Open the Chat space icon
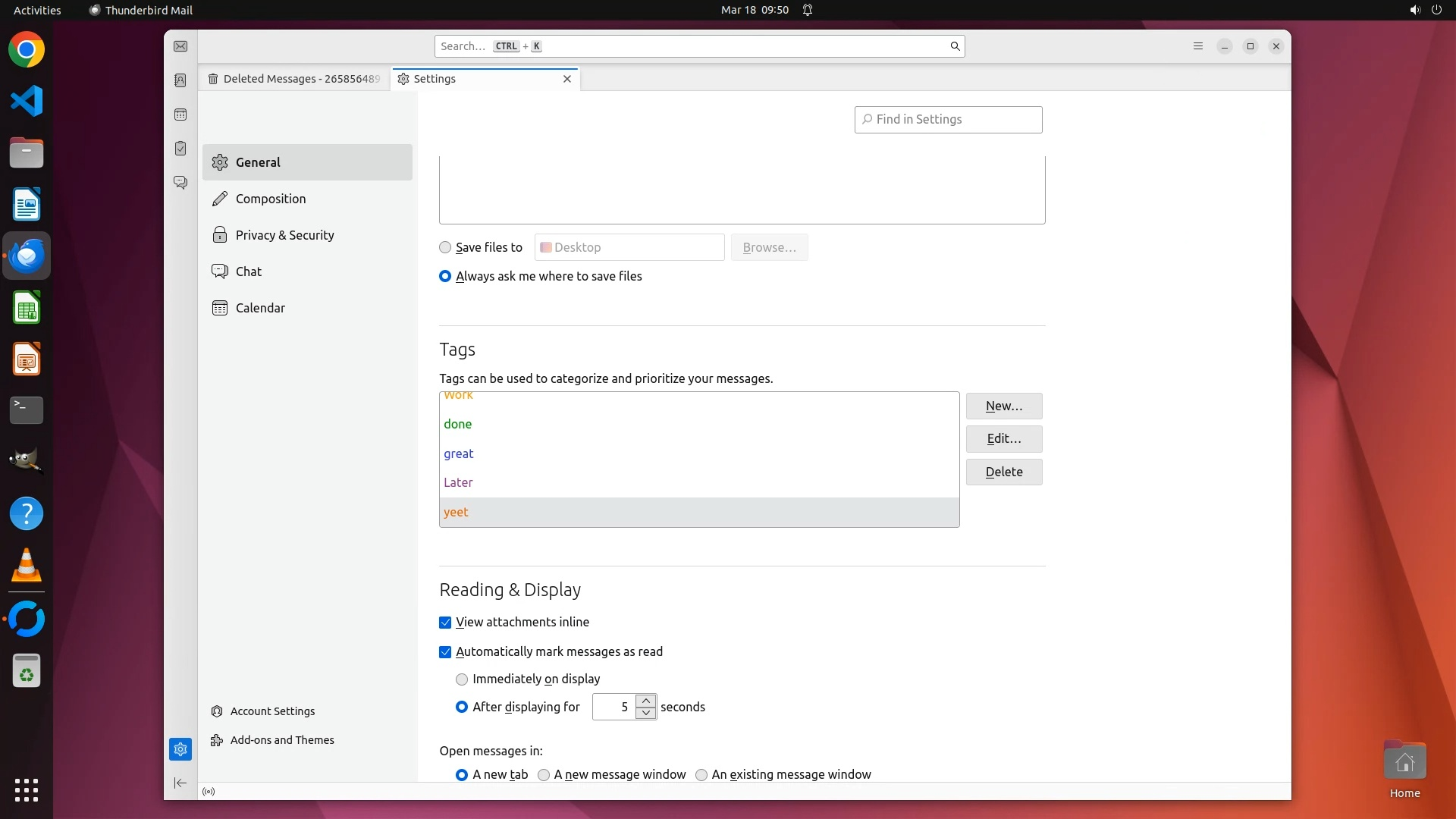Viewport: 1456px width, 819px height. 180,183
